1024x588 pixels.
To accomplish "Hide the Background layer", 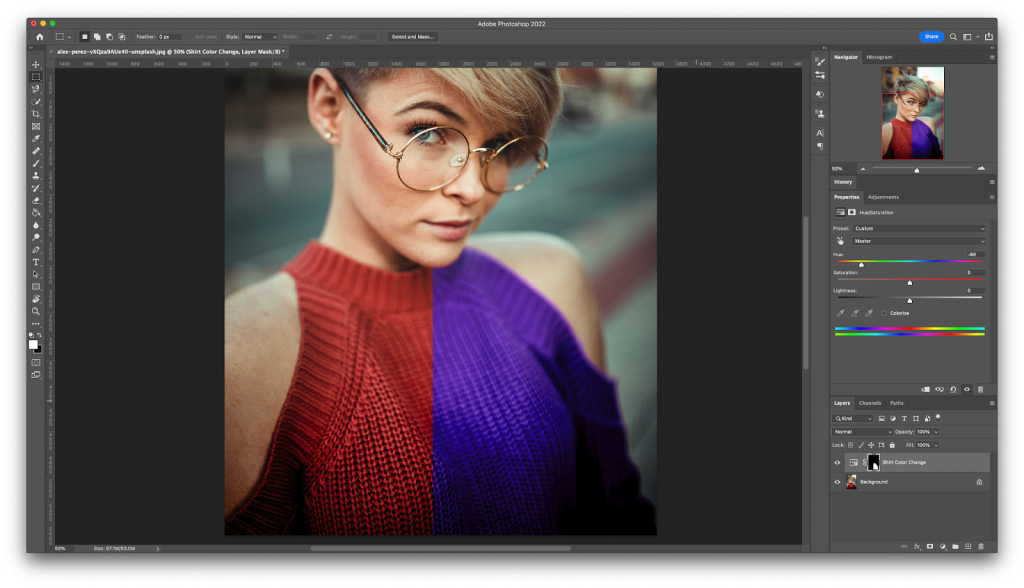I will [838, 481].
